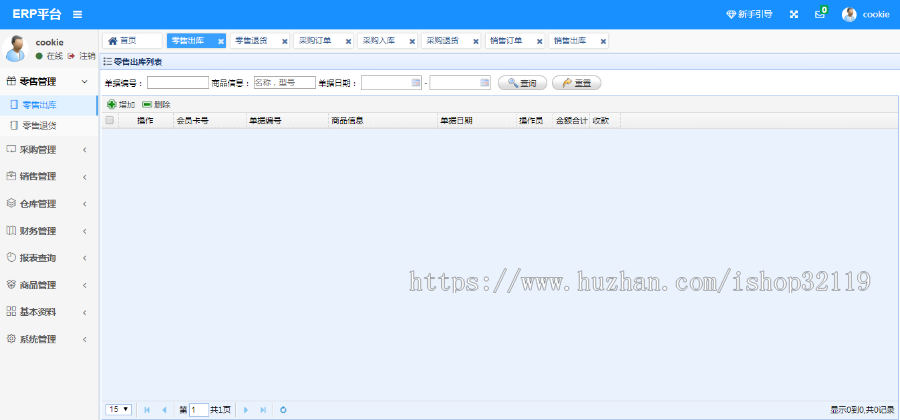Close the 采购订单 tab
Image resolution: width=900 pixels, height=420 pixels.
click(348, 41)
